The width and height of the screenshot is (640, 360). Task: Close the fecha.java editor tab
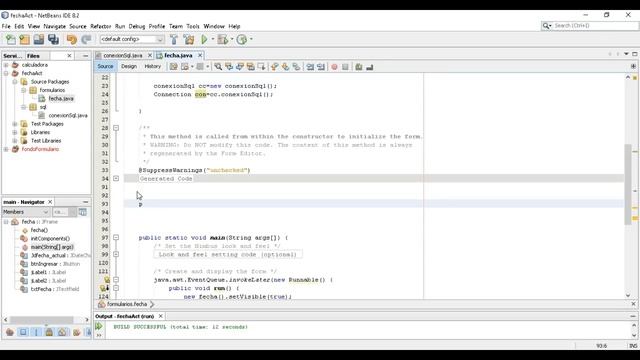tap(200, 55)
